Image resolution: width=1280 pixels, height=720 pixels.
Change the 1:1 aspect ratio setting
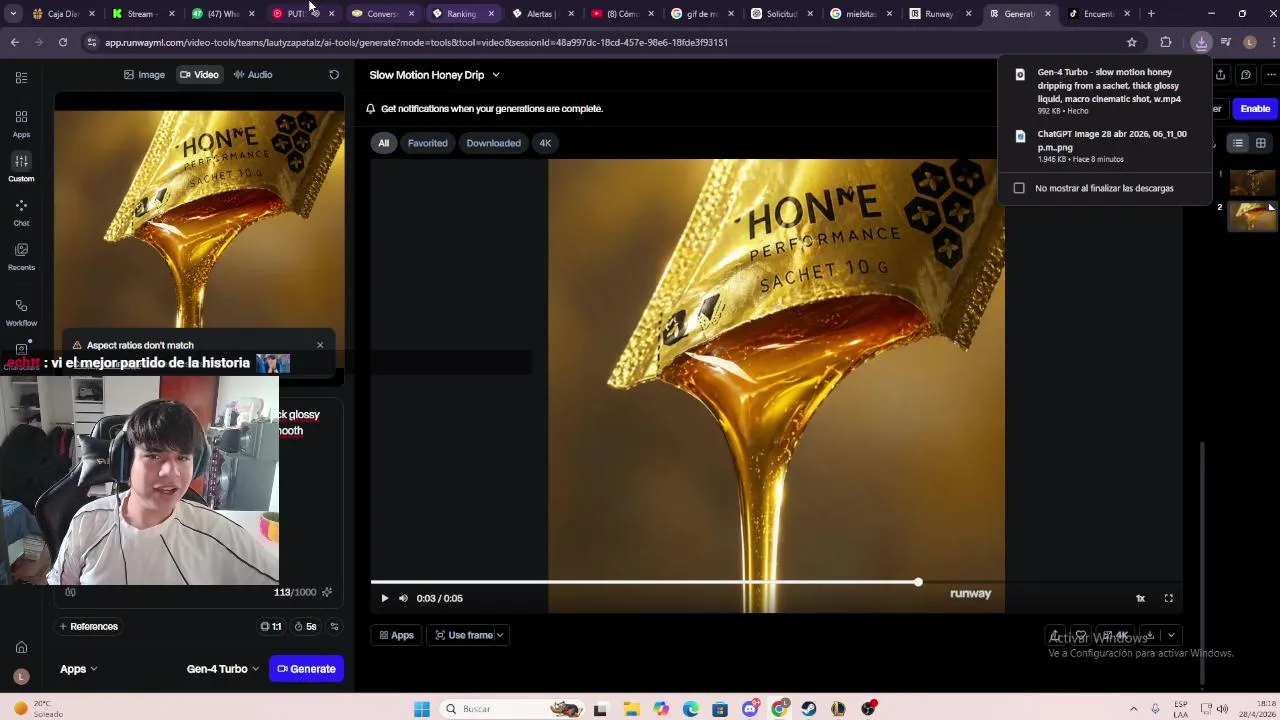[x=271, y=627]
